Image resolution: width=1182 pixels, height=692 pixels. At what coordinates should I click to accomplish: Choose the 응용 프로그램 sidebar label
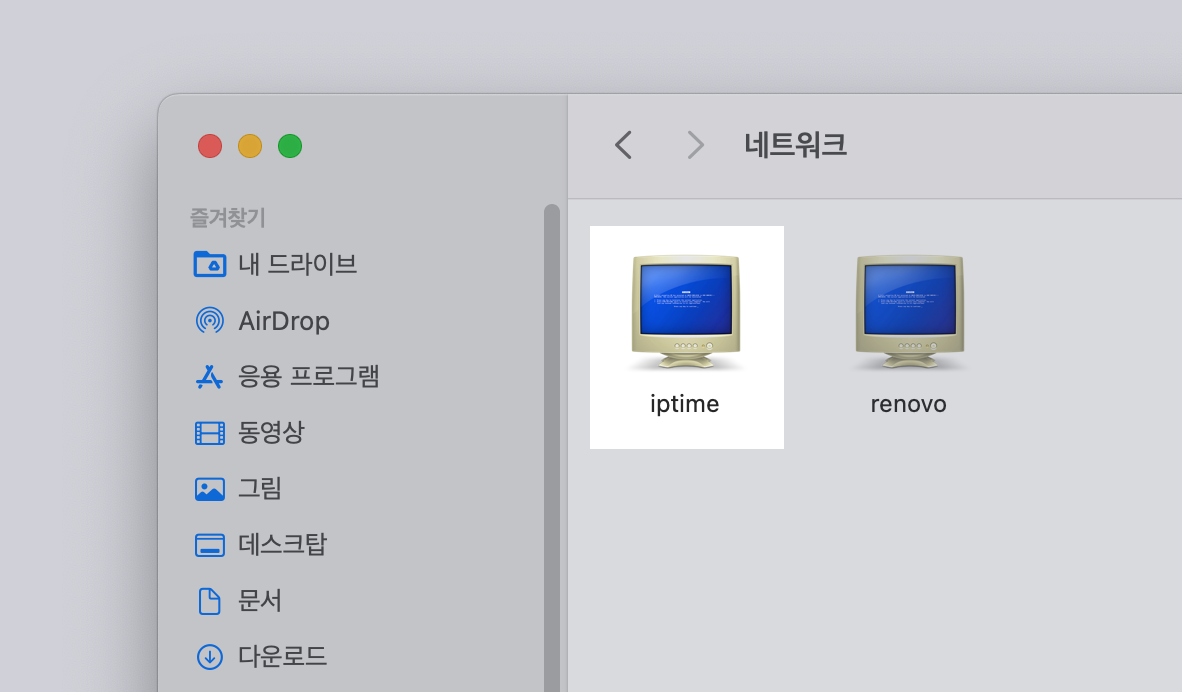308,376
